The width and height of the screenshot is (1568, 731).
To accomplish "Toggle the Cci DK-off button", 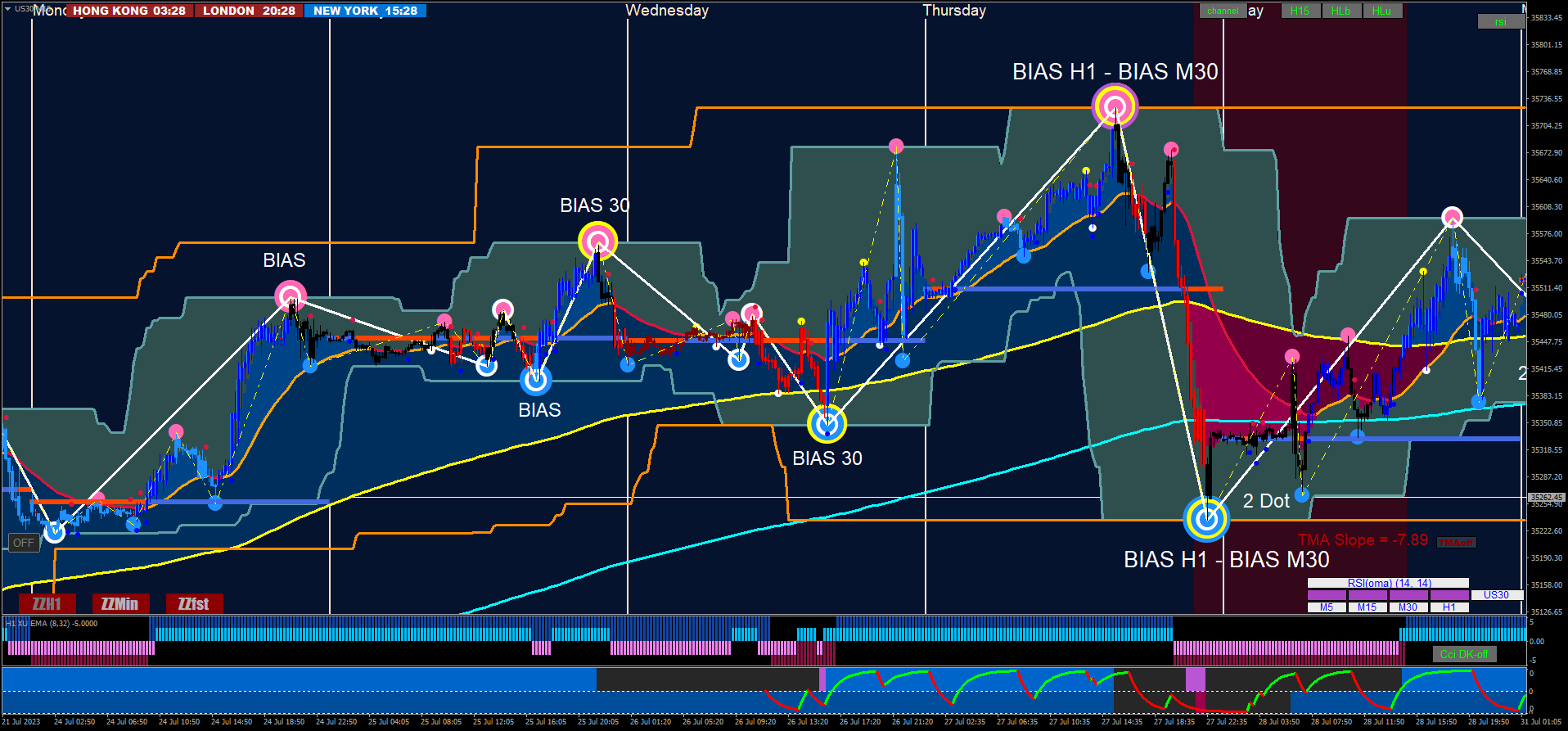I will point(1464,654).
